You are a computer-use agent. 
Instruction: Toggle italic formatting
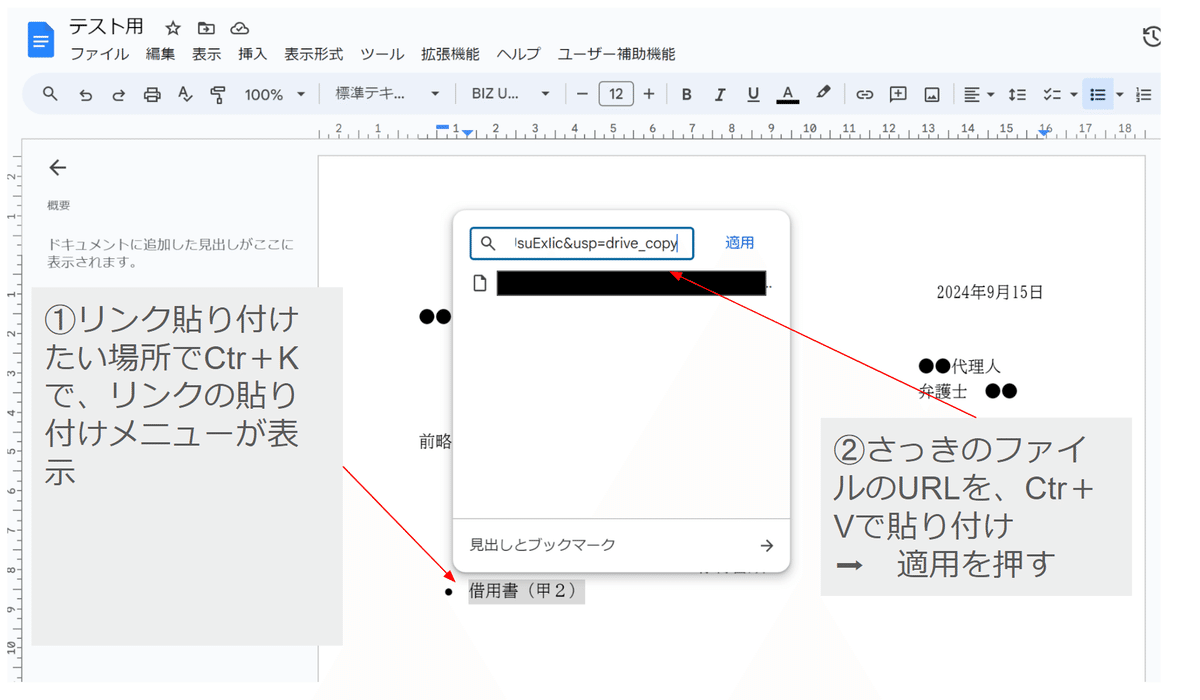pos(719,94)
